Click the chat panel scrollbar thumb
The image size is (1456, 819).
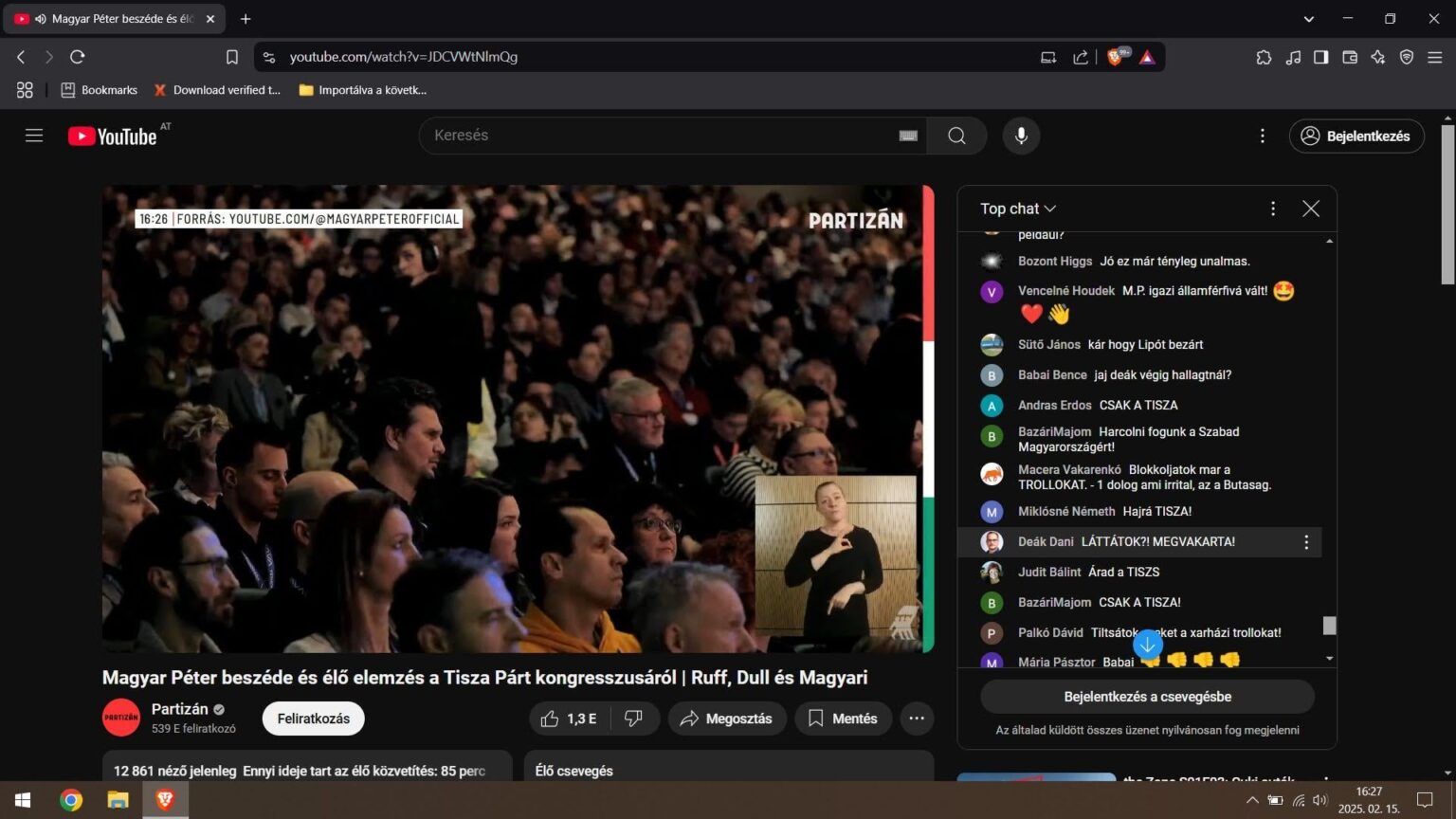tap(1329, 626)
